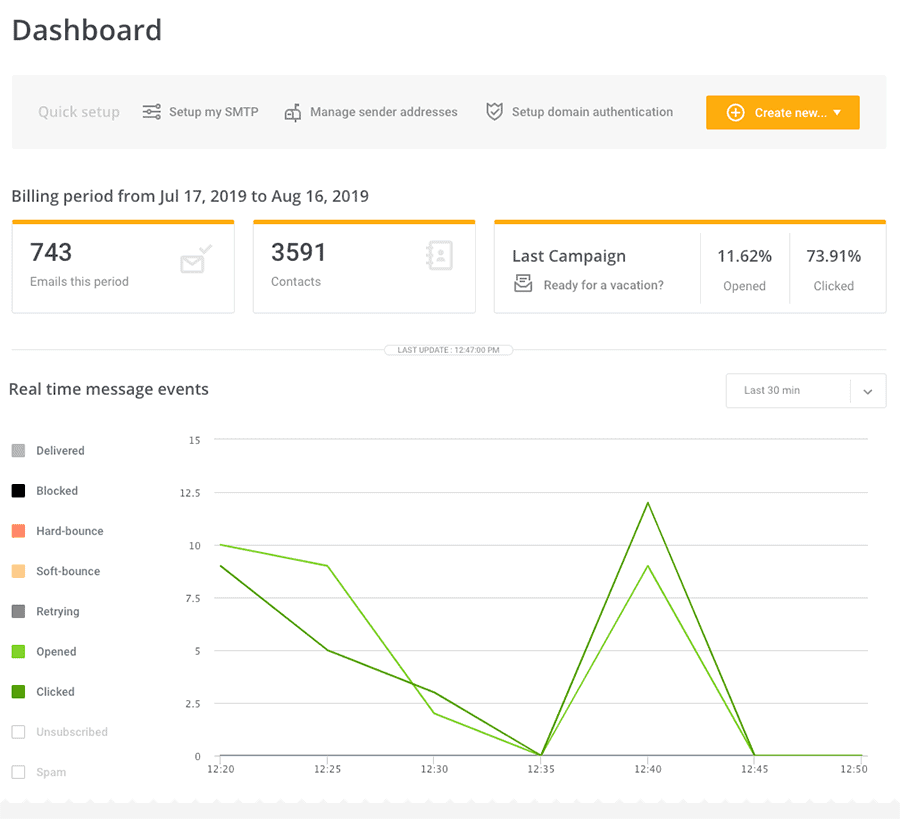This screenshot has height=819, width=900.
Task: Open Manage sender addresses
Action: [x=383, y=112]
